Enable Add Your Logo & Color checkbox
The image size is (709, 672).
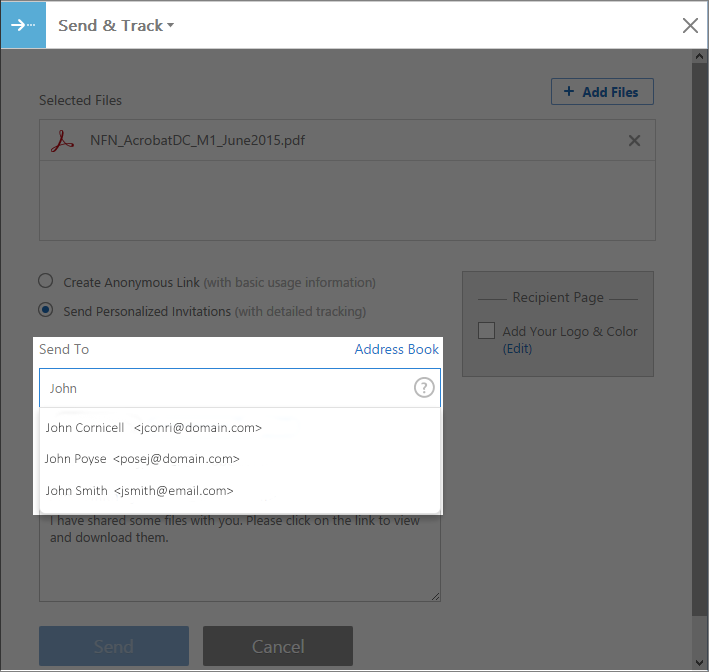coord(486,331)
